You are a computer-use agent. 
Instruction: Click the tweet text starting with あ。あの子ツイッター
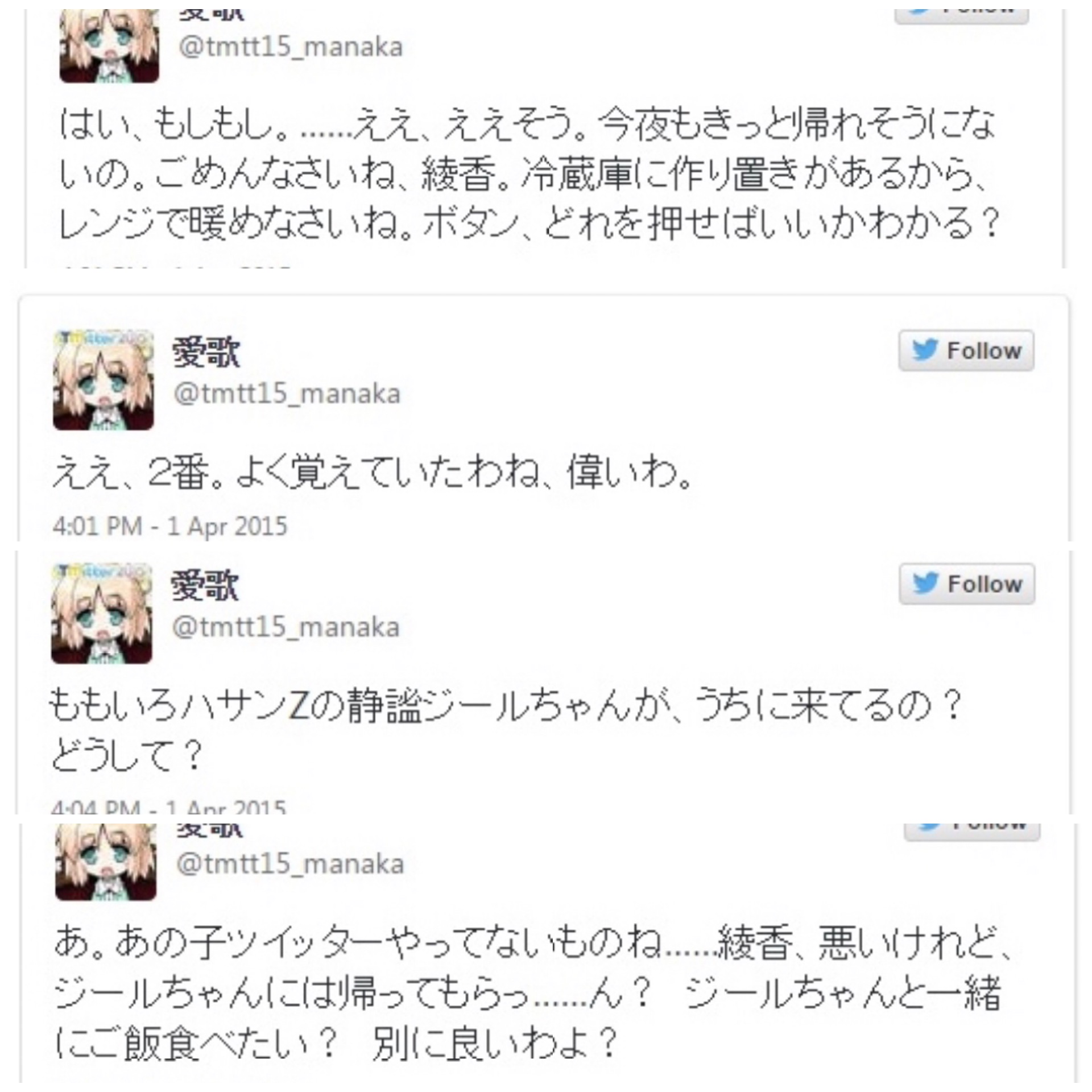click(532, 994)
